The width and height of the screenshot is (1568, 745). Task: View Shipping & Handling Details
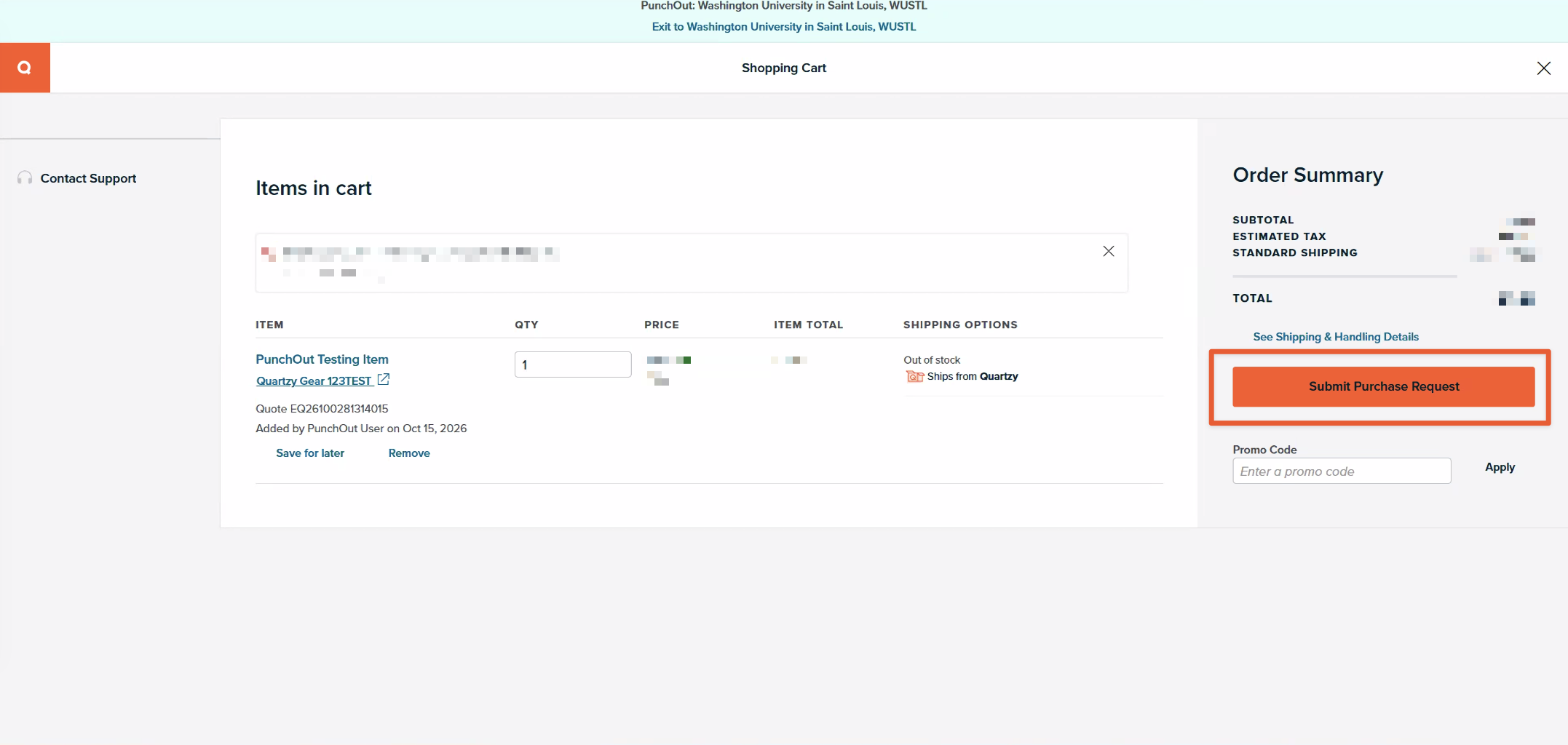(x=1336, y=337)
